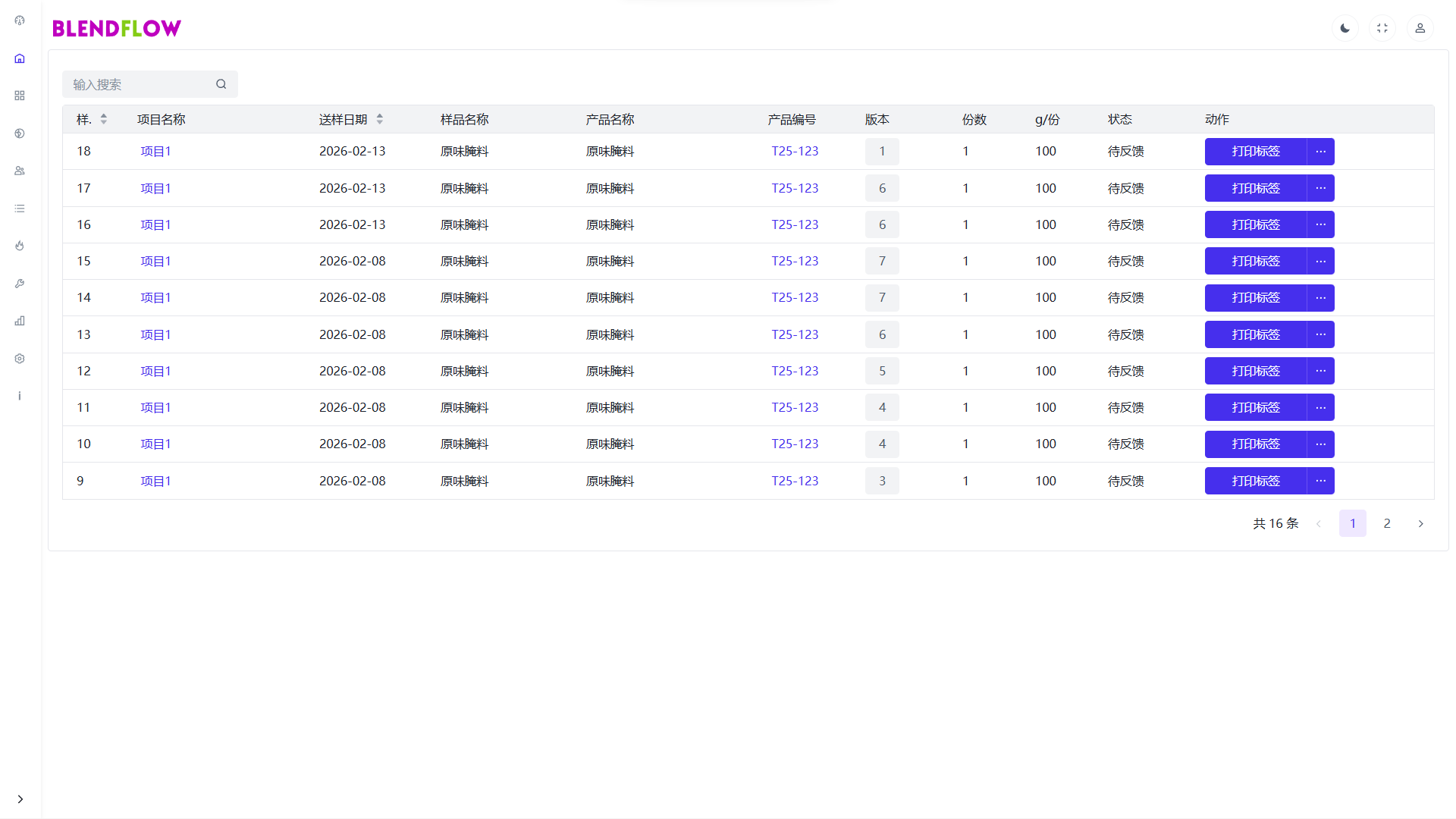Open the bar chart sidebar icon
The image size is (1456, 819).
point(20,321)
